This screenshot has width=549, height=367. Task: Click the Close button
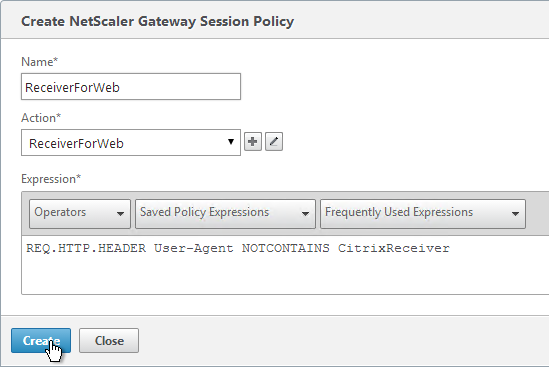point(109,340)
